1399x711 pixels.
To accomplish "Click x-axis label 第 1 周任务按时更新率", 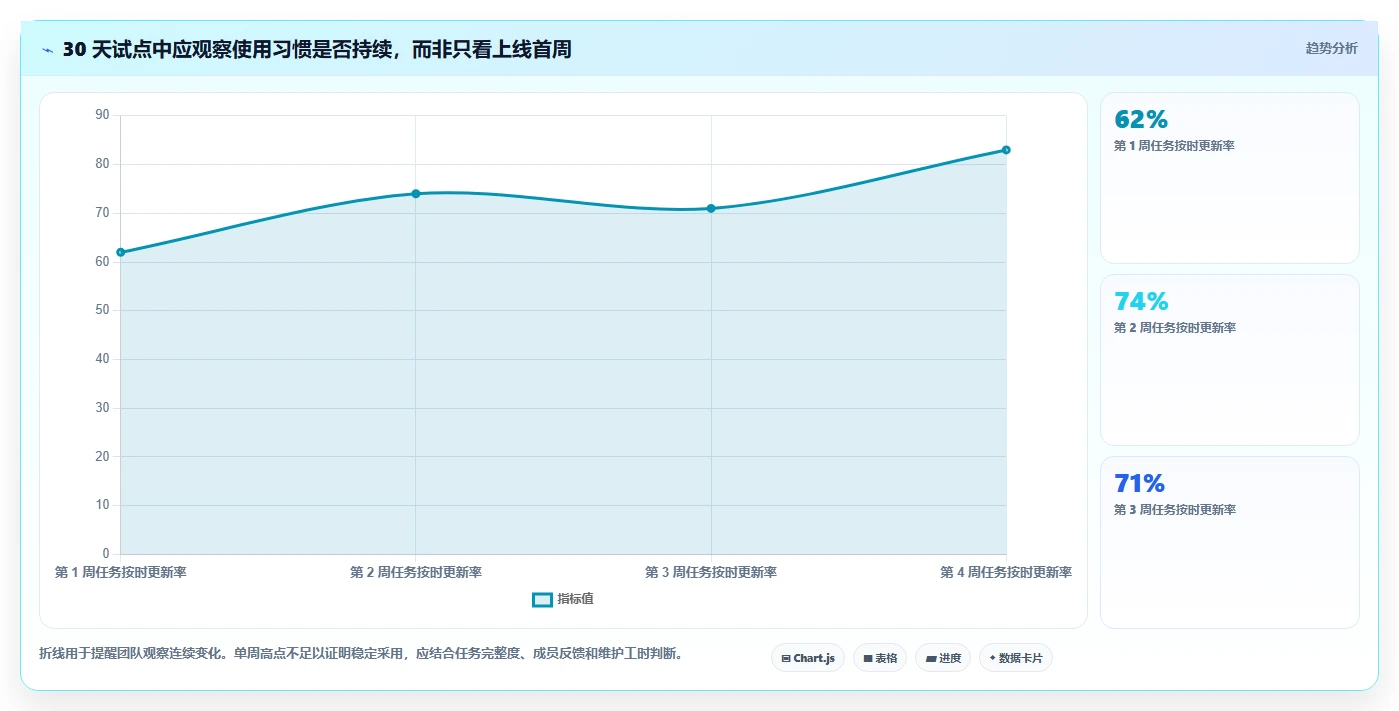I will (120, 572).
